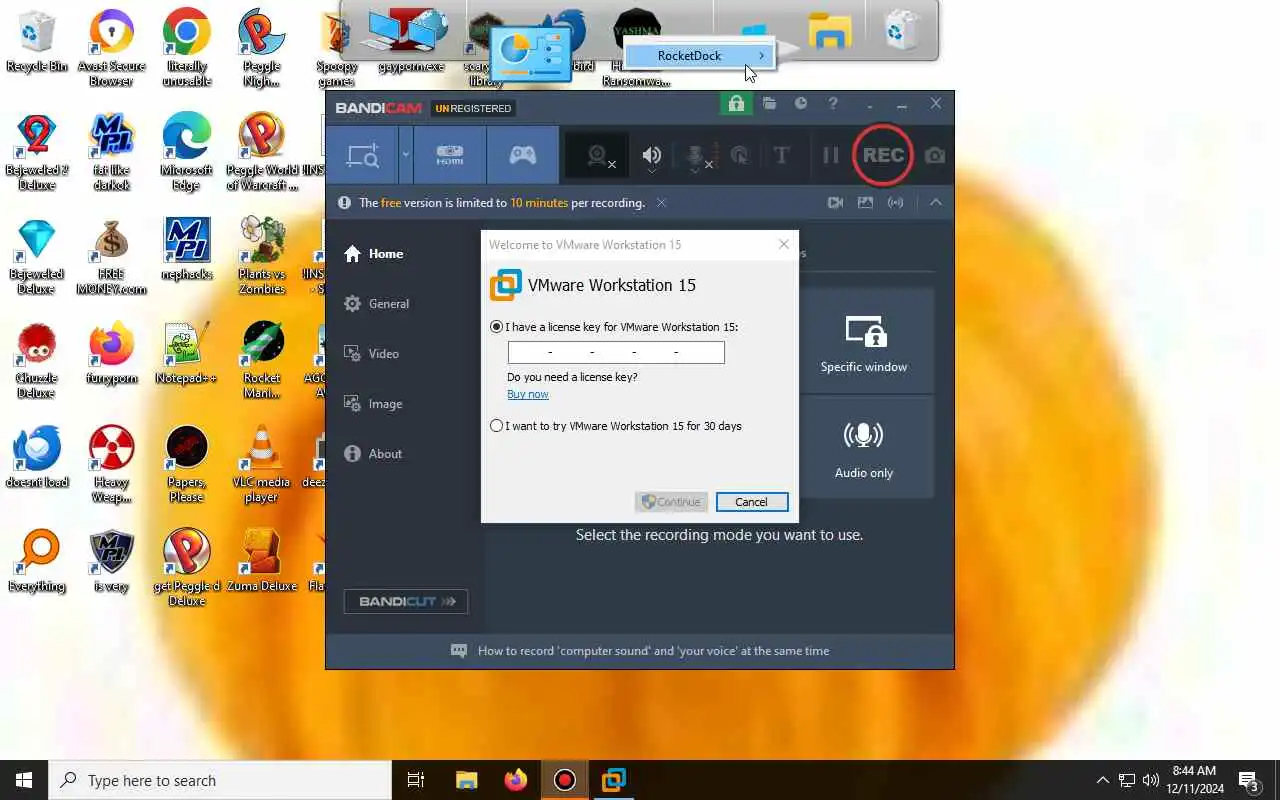The height and width of the screenshot is (800, 1280).
Task: Select the Plants vs Zombies desktop icon
Action: point(262,255)
